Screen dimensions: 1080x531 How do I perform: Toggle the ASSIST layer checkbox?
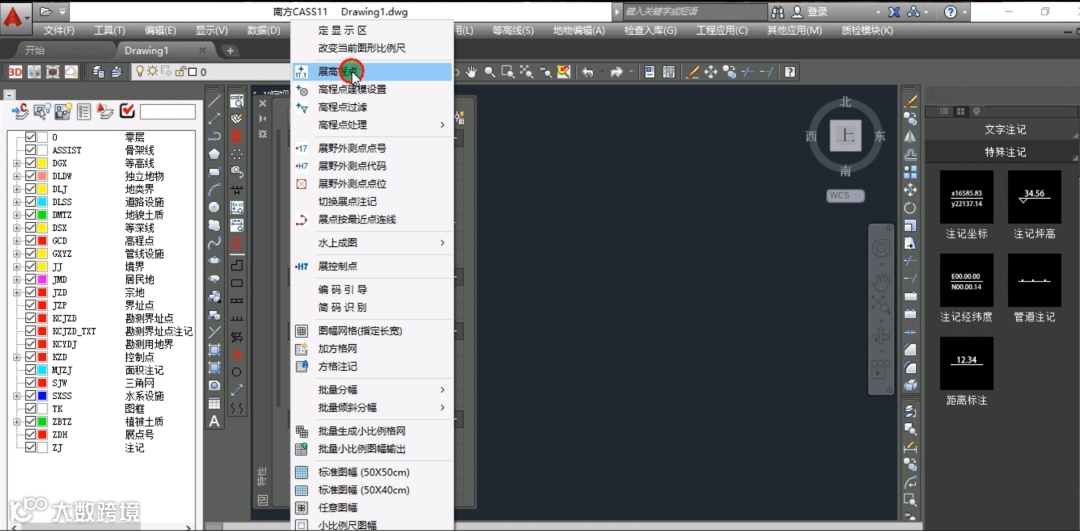pyautogui.click(x=30, y=150)
